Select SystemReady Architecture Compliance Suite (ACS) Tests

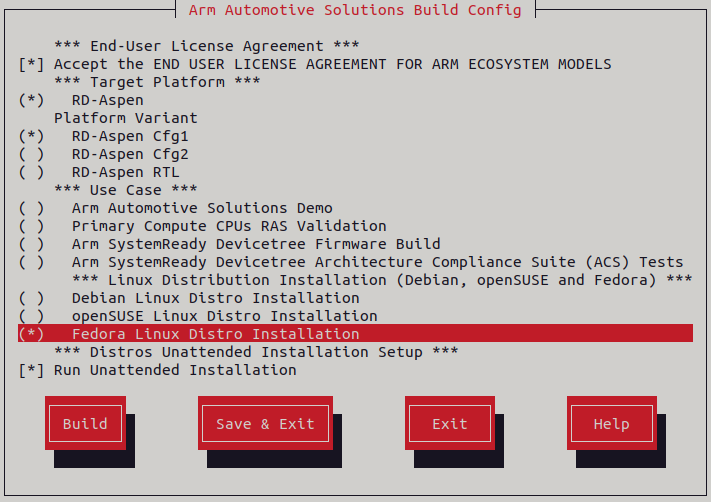tap(31, 262)
